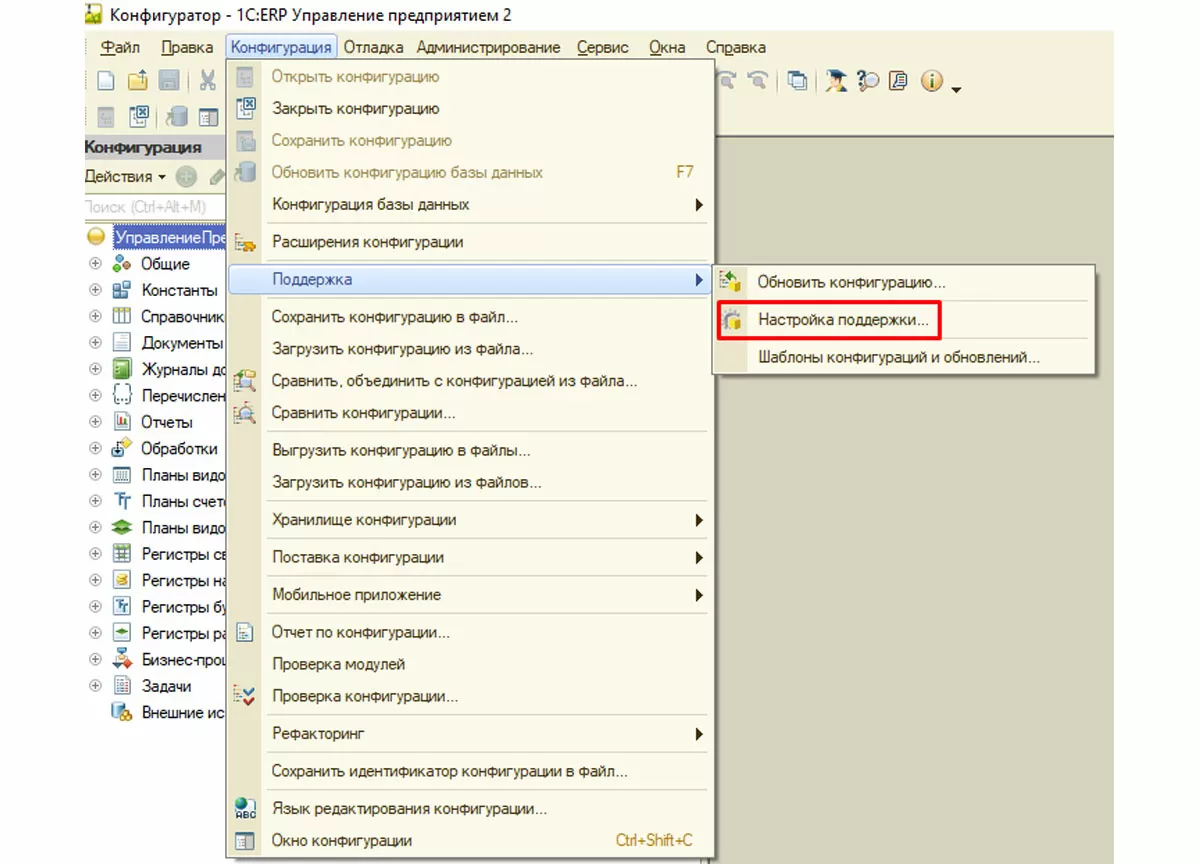The width and height of the screenshot is (1200, 864).
Task: Click the New document toolbar icon
Action: coord(105,81)
